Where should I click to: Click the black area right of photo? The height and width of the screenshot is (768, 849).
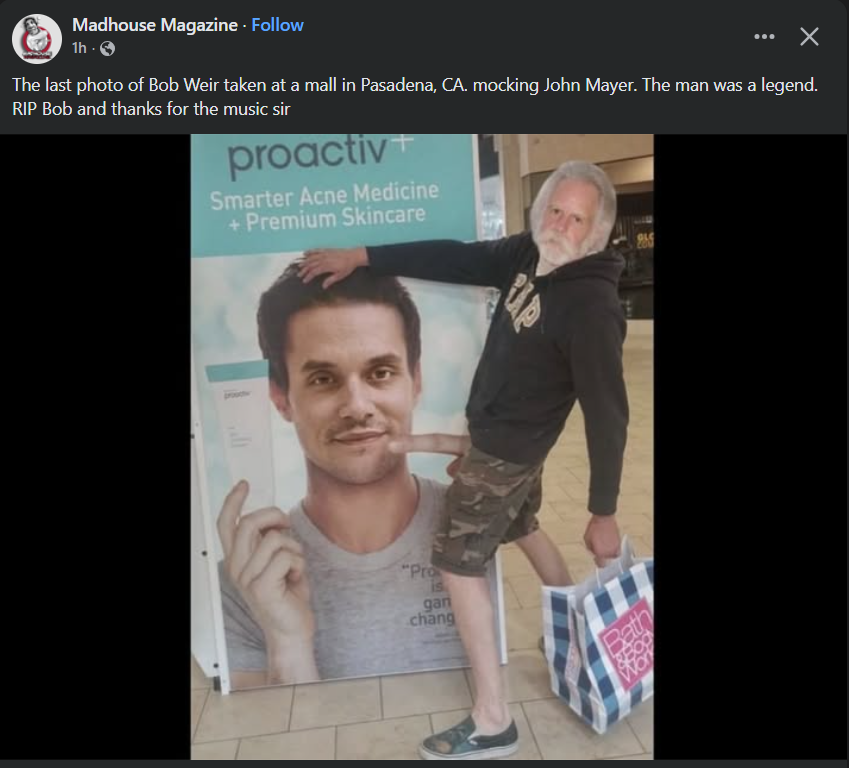point(751,447)
